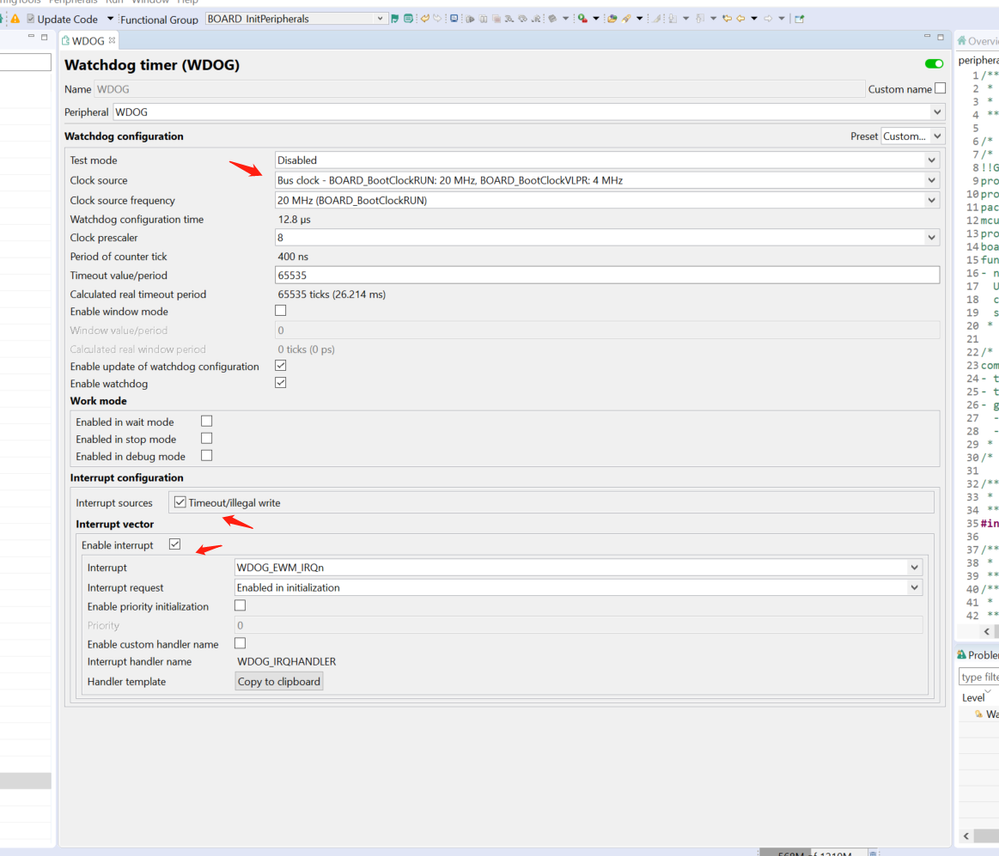Switch to the Overview tab

click(x=978, y=41)
